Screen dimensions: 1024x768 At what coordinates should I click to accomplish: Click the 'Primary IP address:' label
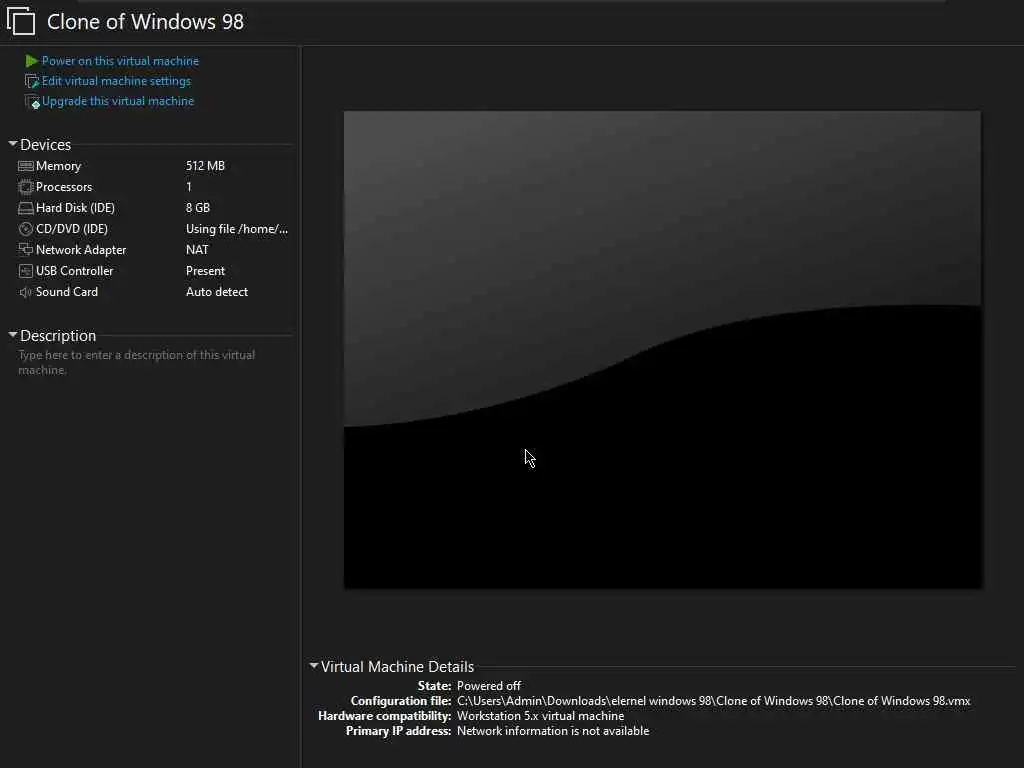click(398, 731)
